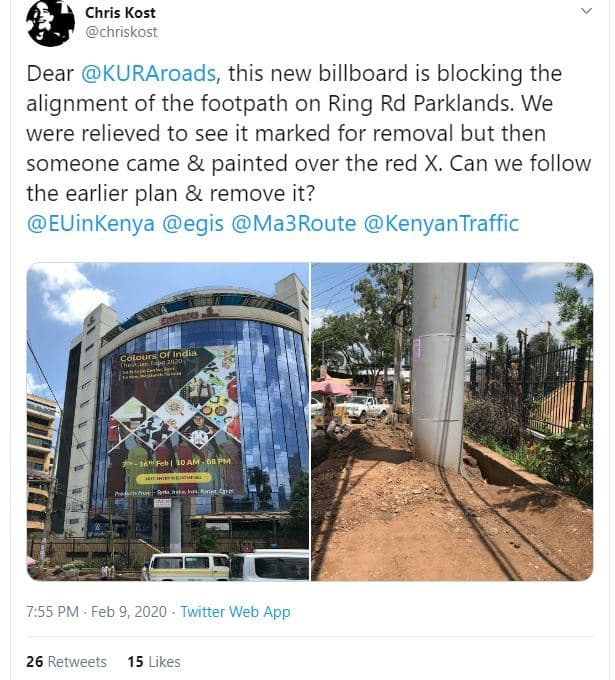
Task: View the footpath pole photo
Action: pos(452,422)
